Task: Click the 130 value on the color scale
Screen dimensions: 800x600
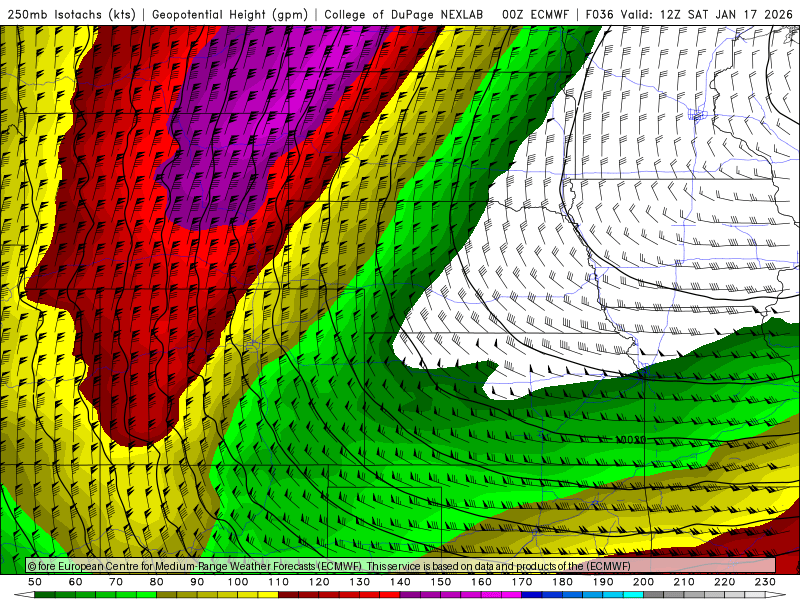Action: coord(360,582)
